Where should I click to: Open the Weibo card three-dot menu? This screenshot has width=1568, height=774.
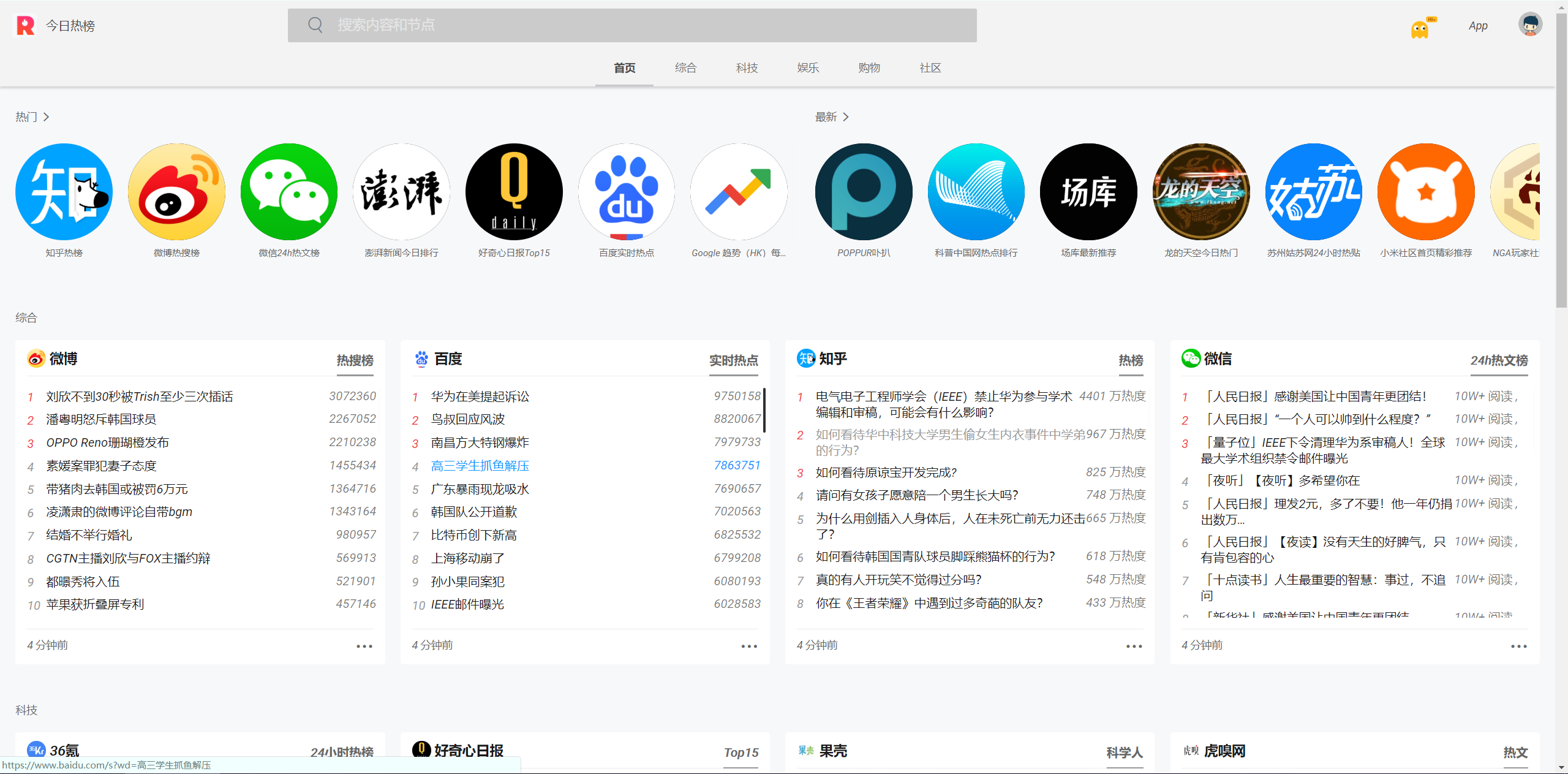pyautogui.click(x=364, y=646)
